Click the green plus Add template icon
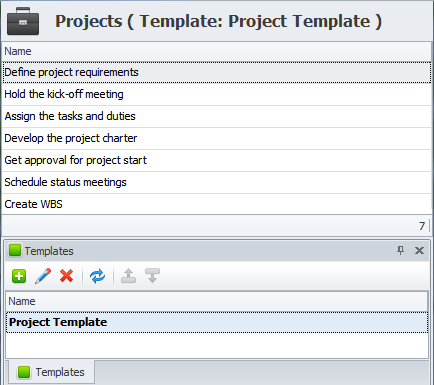The width and height of the screenshot is (434, 385). [19, 276]
